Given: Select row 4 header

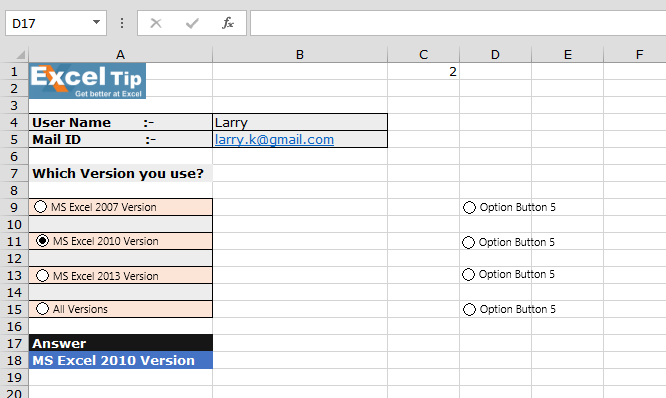Looking at the screenshot, I should click(x=14, y=122).
